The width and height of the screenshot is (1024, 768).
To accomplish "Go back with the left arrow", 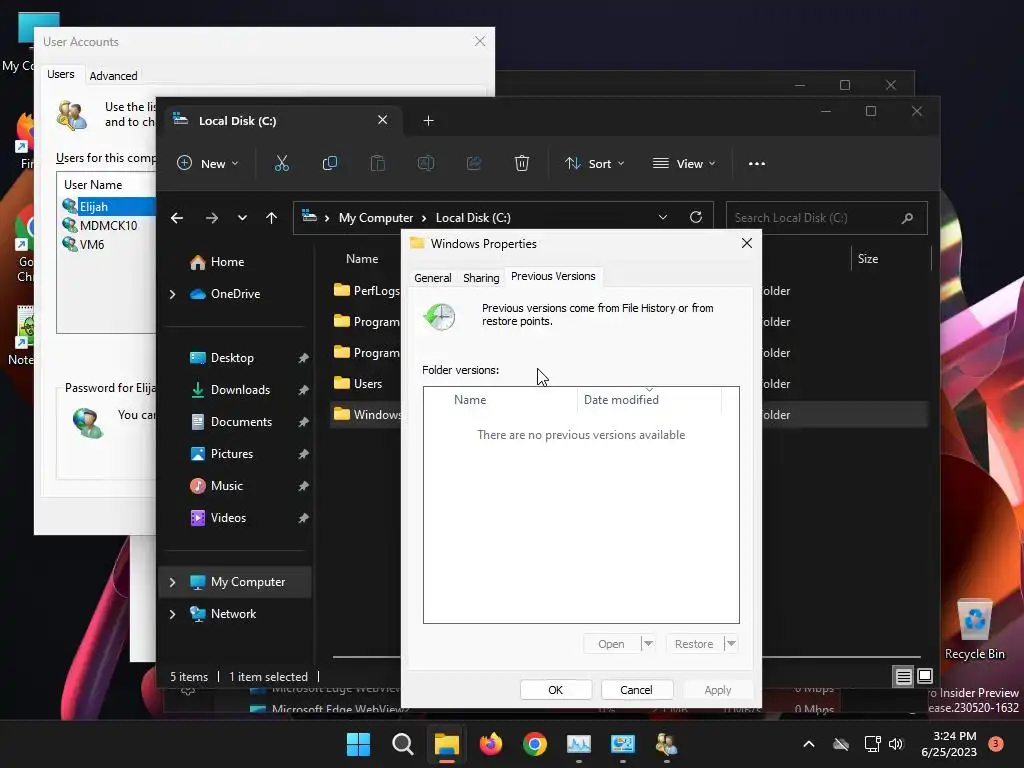I will [177, 218].
